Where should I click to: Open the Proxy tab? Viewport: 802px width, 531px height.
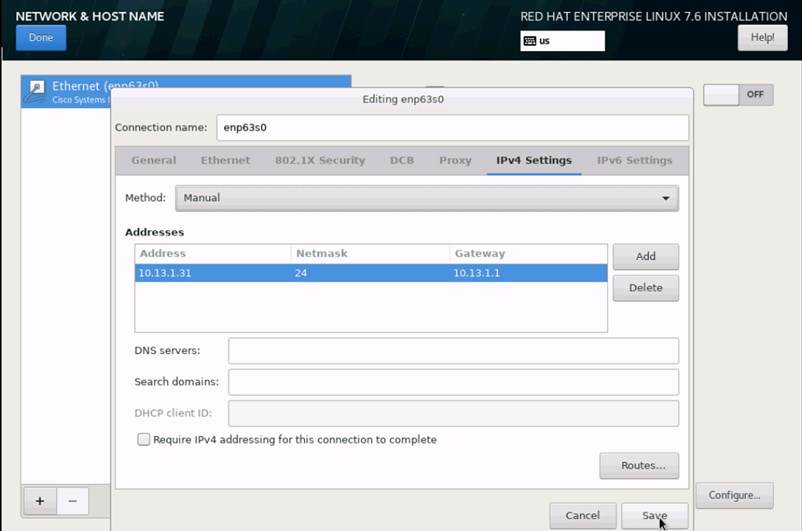(455, 160)
